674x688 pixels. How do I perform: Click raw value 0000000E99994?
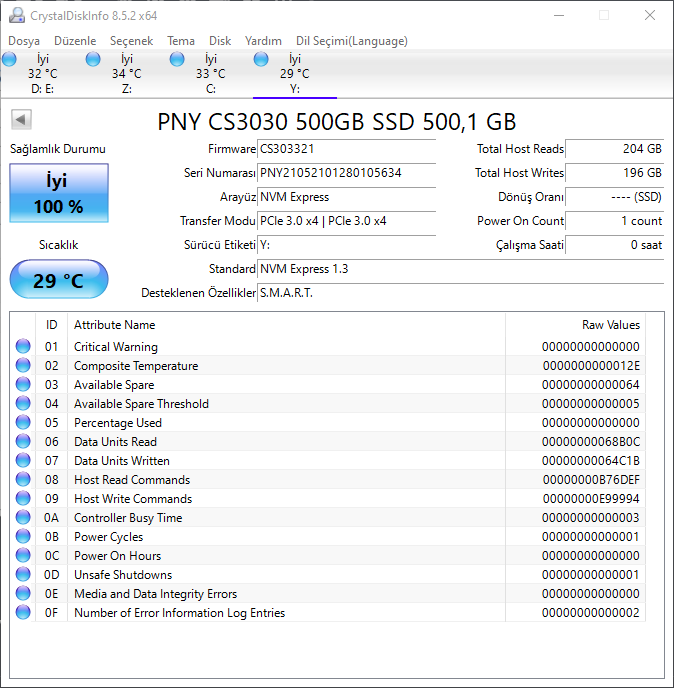pyautogui.click(x=591, y=499)
